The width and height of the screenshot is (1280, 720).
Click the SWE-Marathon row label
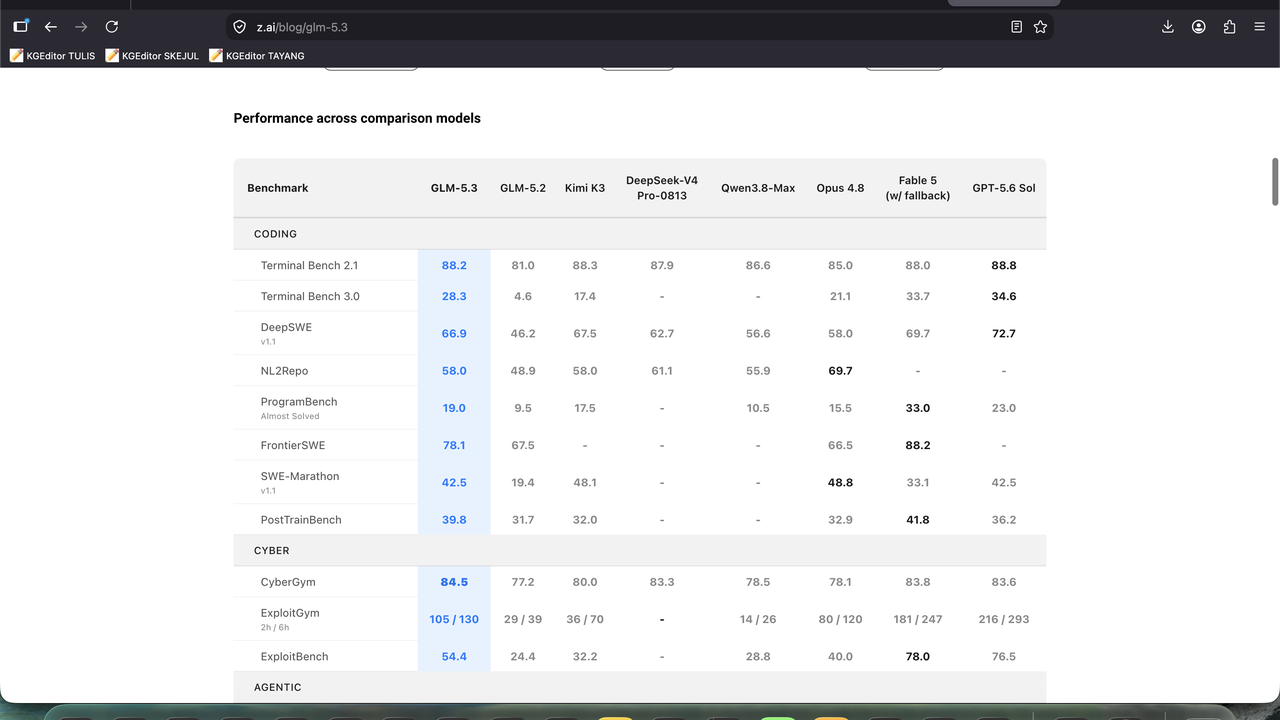300,477
